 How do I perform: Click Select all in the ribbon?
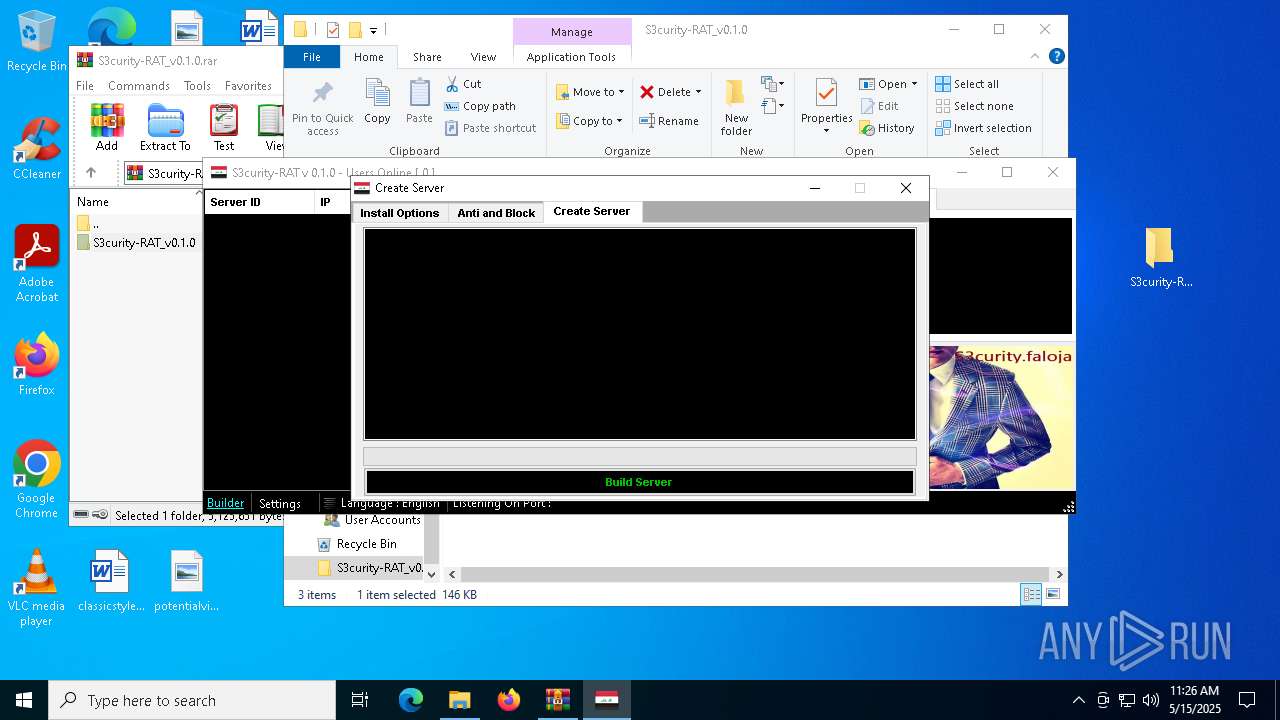tap(967, 84)
